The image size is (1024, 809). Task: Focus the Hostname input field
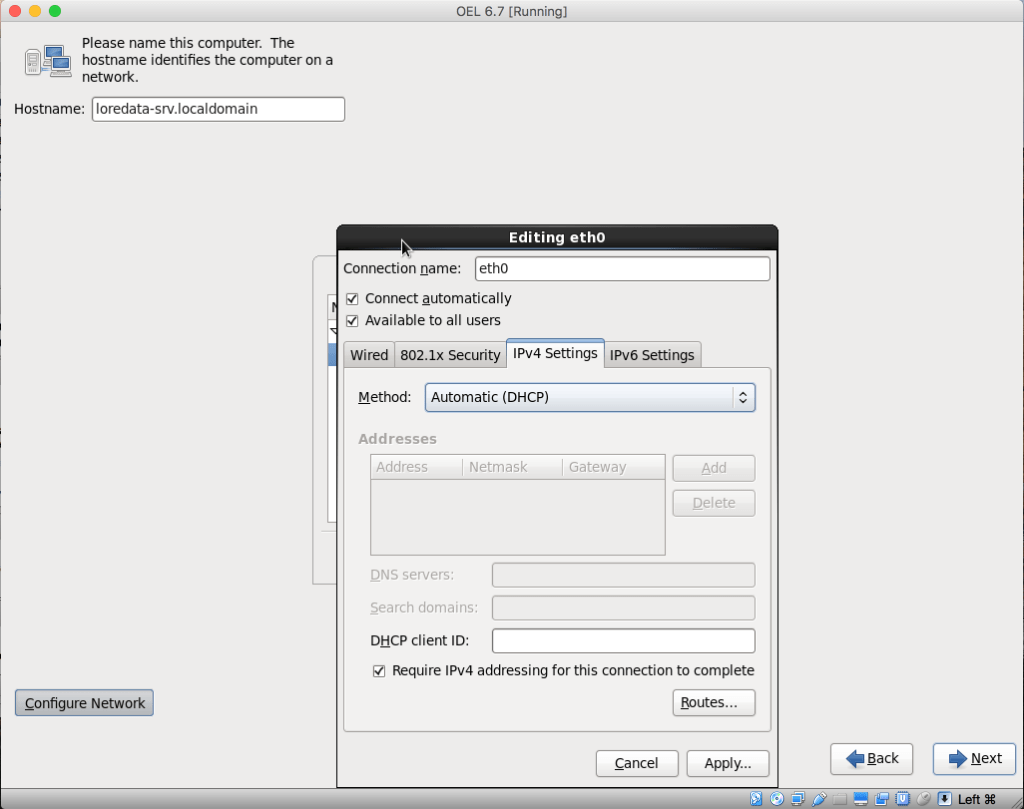(x=218, y=109)
